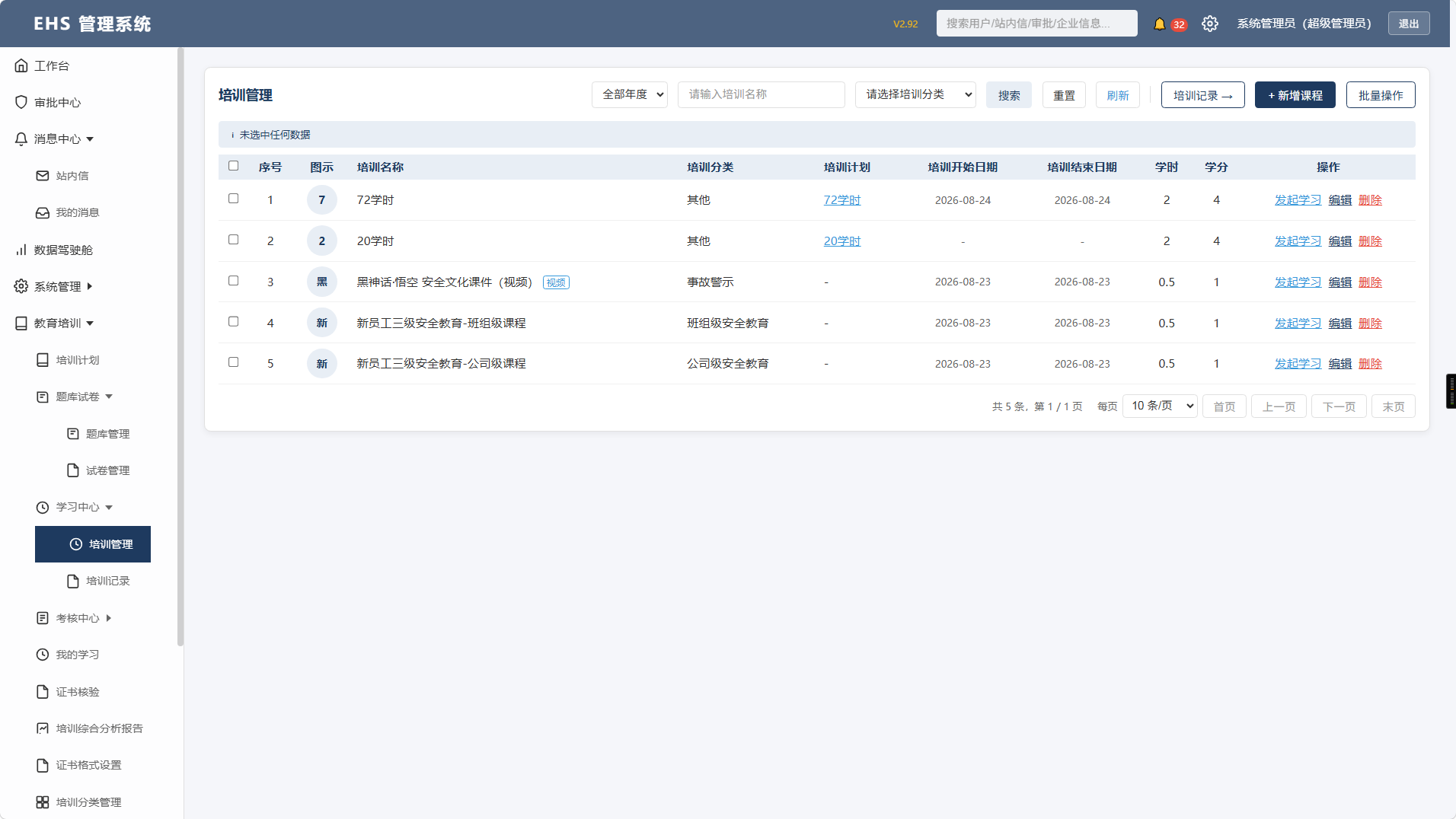Click the 培训记录 file icon in sidebar
This screenshot has width=1456, height=819.
pos(73,581)
